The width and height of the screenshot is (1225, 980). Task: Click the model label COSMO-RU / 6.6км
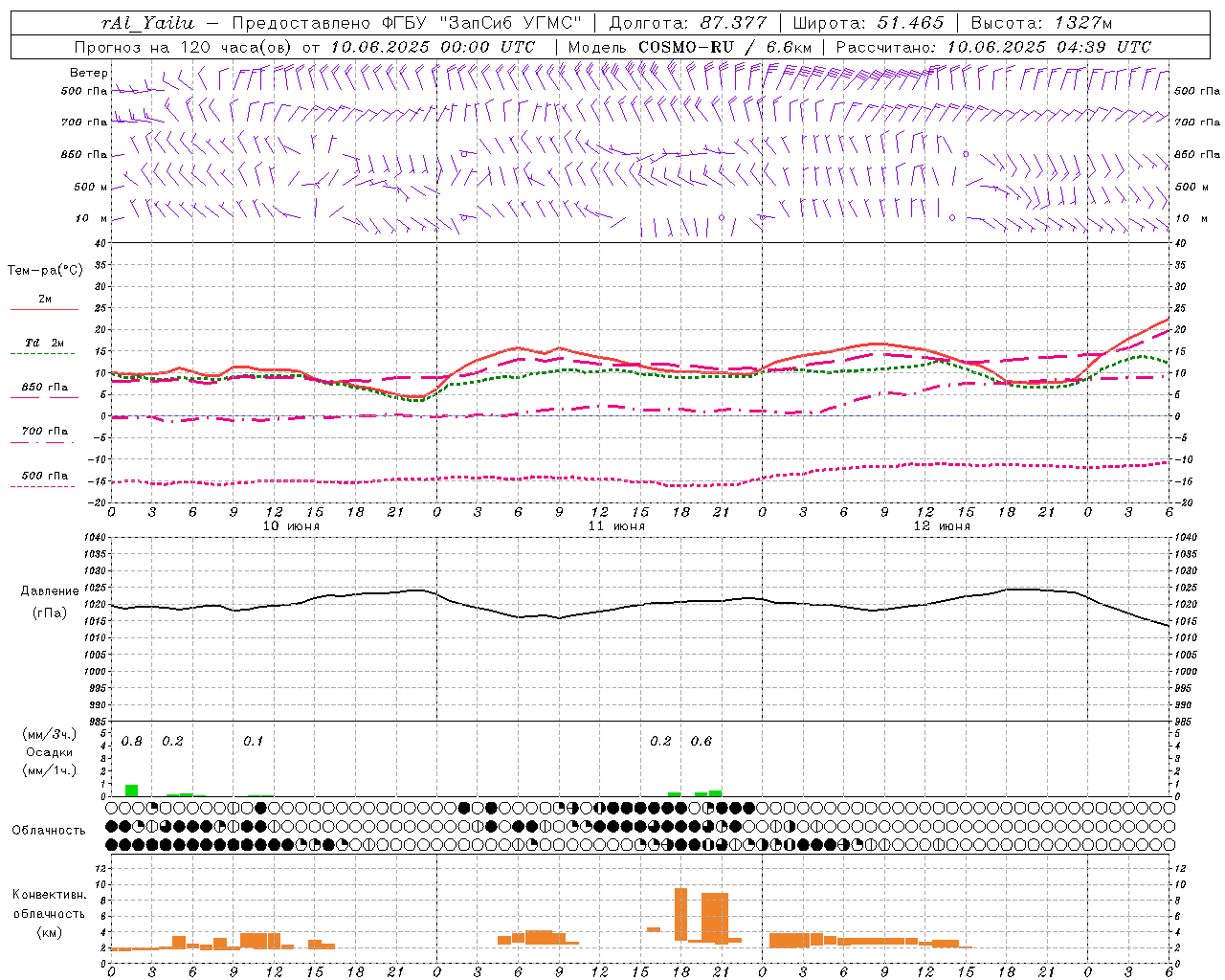click(x=724, y=47)
